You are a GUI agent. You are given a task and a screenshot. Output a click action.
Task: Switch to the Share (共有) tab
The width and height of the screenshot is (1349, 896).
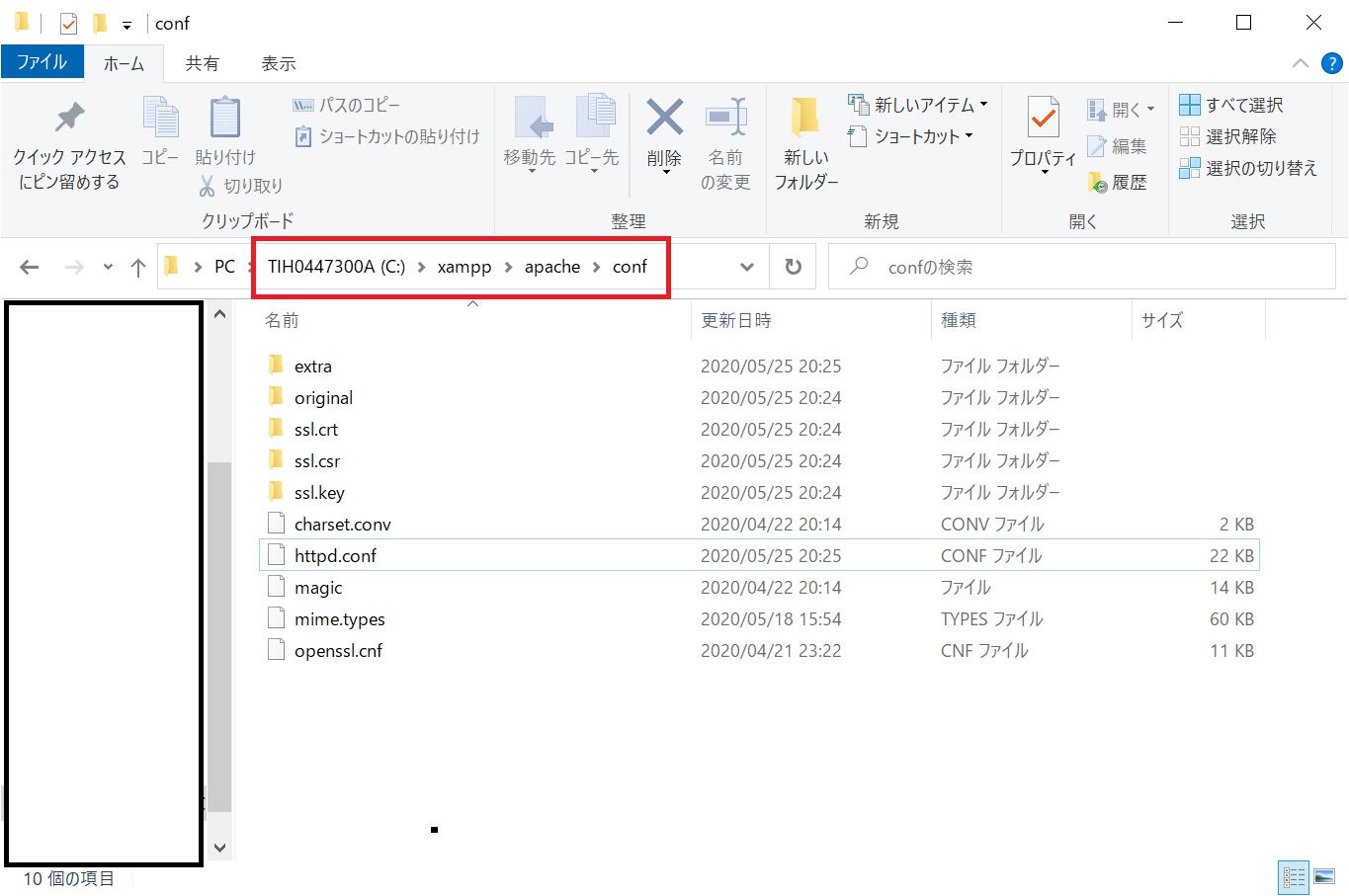tap(203, 64)
